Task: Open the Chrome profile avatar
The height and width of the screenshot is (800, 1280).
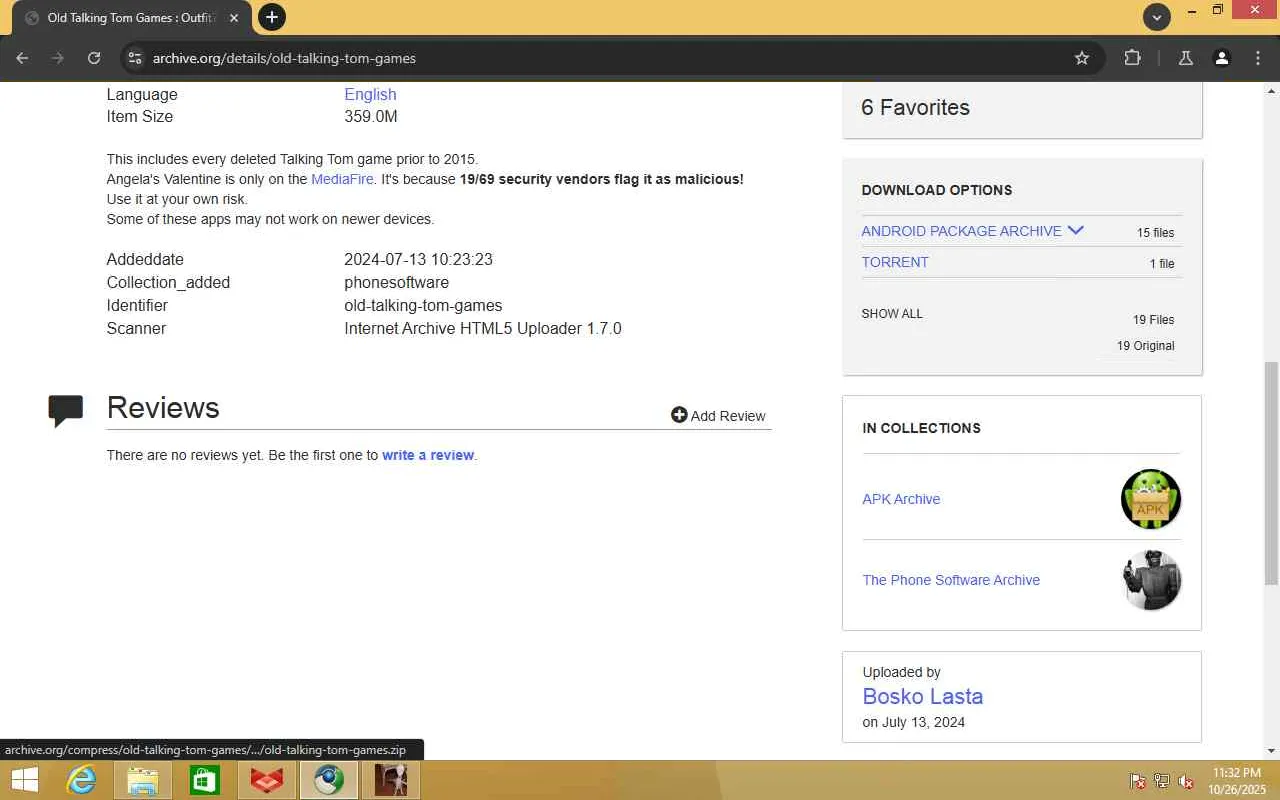Action: (1221, 58)
